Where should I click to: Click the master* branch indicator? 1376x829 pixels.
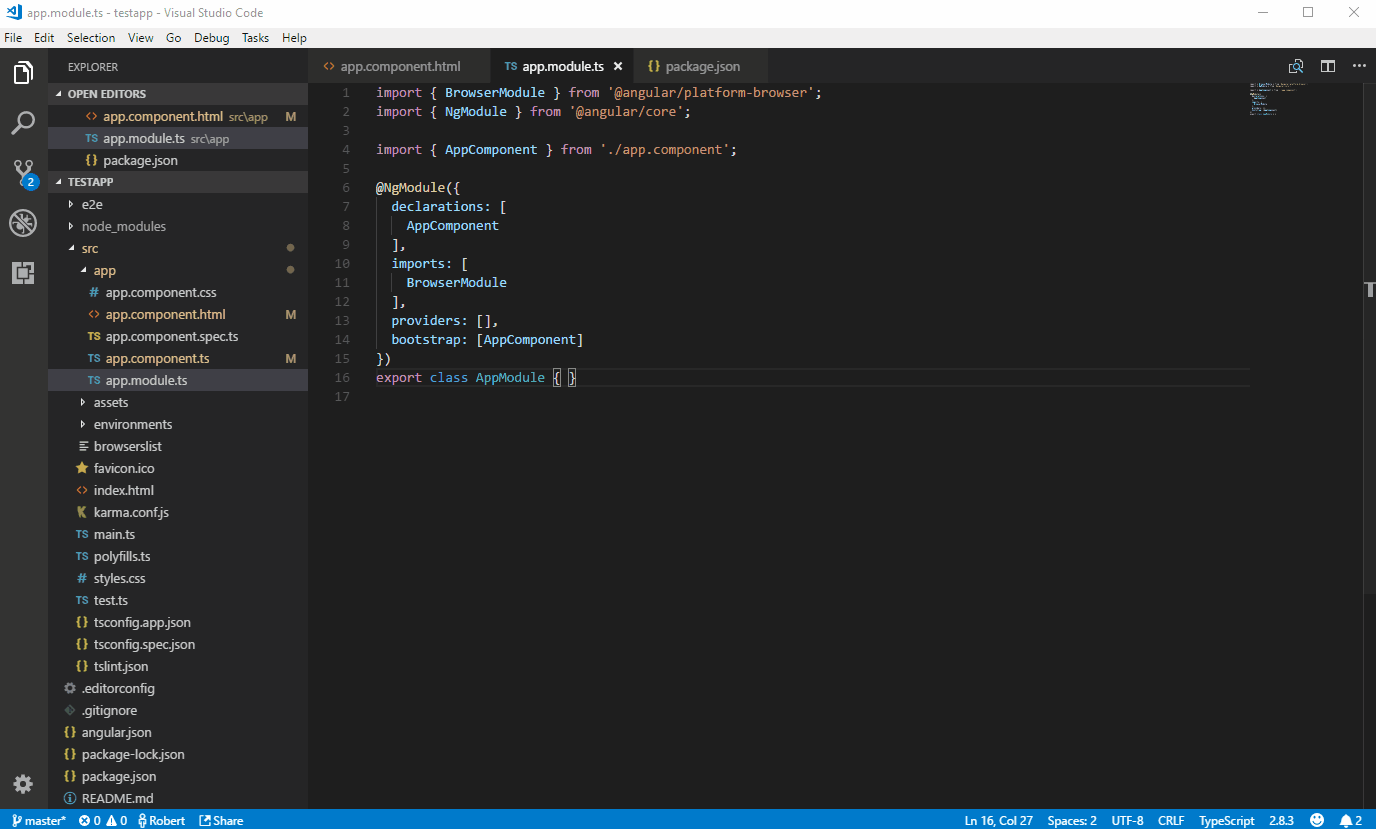39,820
